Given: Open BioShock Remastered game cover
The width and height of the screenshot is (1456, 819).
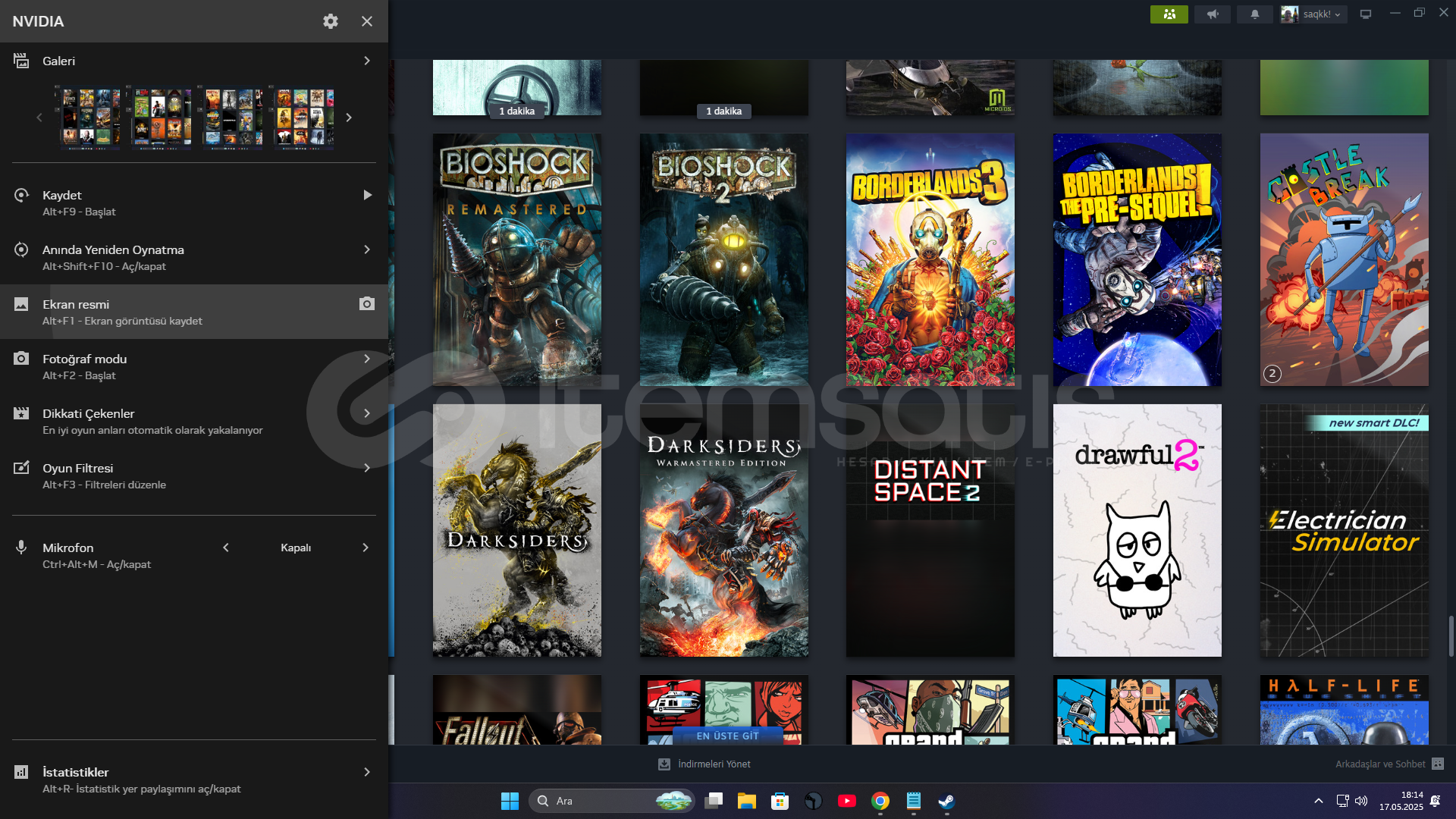Looking at the screenshot, I should tap(517, 260).
